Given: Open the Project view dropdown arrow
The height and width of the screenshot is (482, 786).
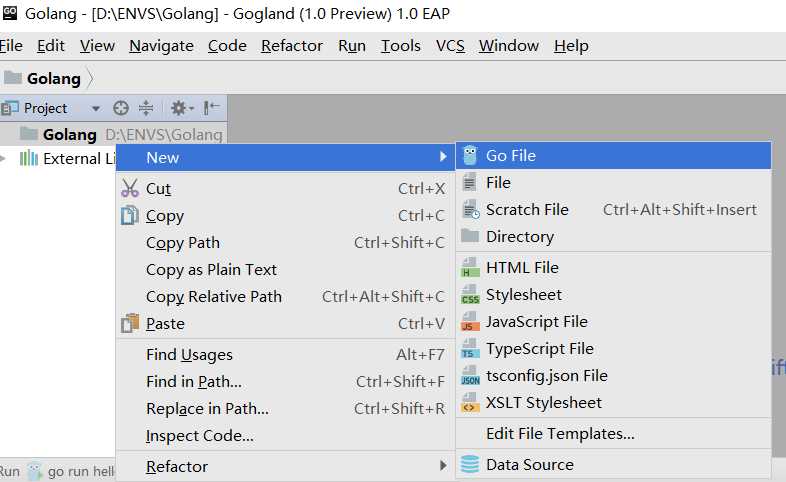Looking at the screenshot, I should 95,108.
